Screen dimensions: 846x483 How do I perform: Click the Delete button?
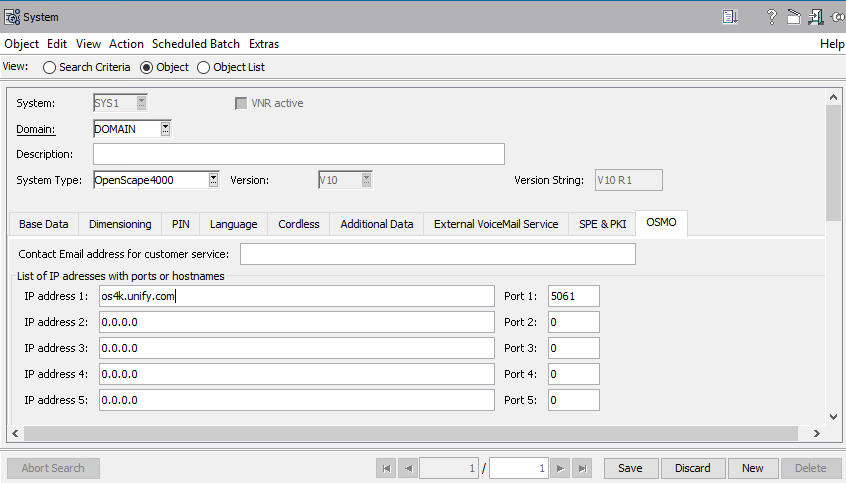pyautogui.click(x=810, y=468)
